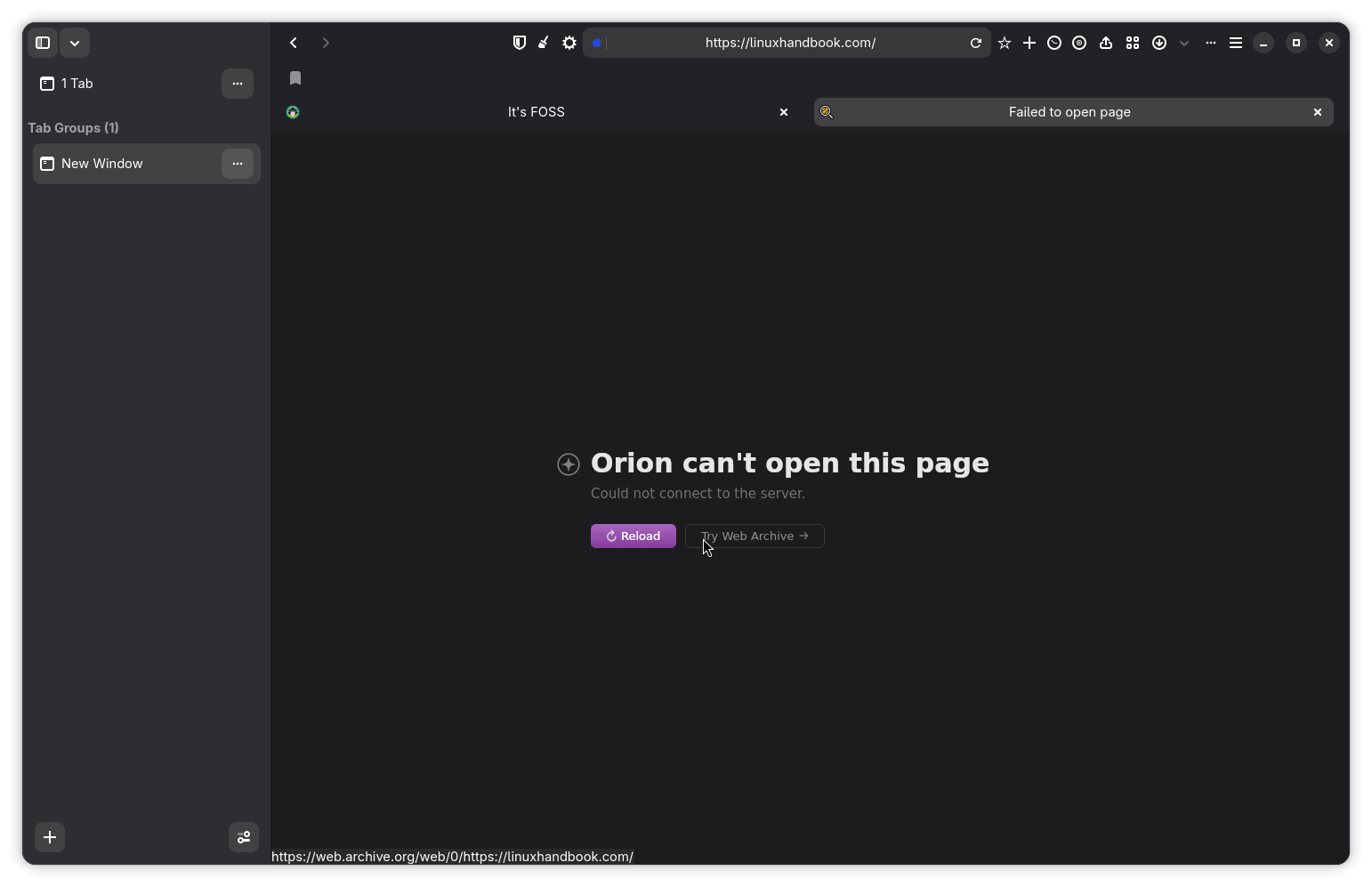The width and height of the screenshot is (1372, 887).
Task: Open browsing history via the clock icon
Action: coord(1055,43)
